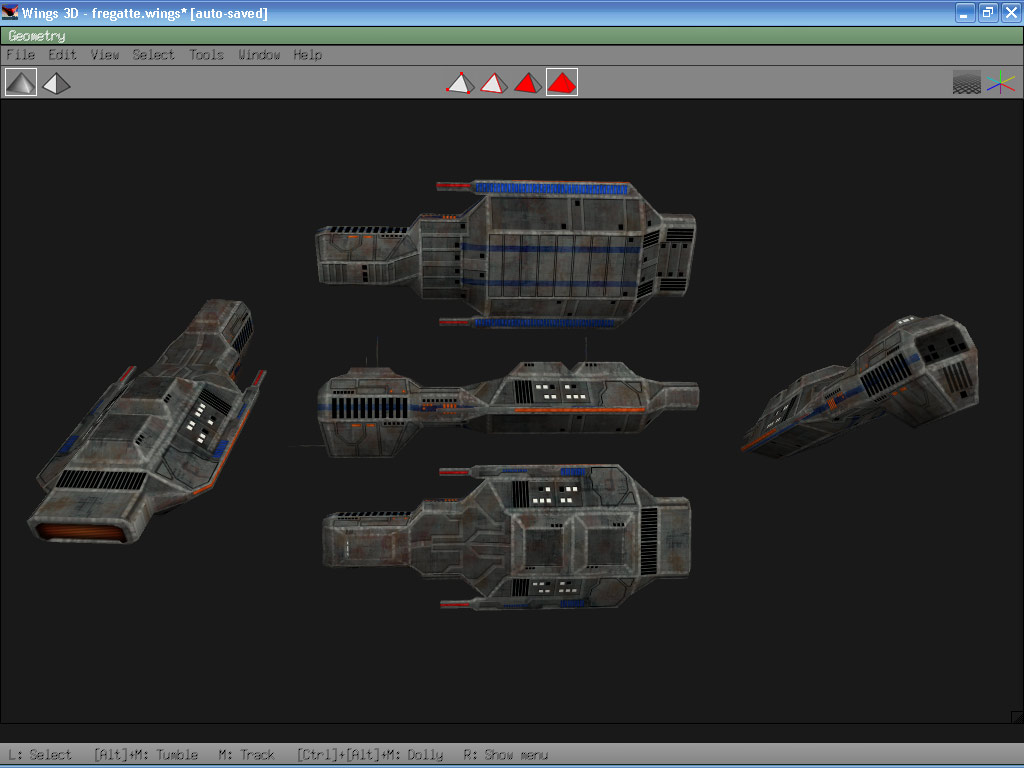This screenshot has height=768, width=1024.
Task: Toggle the ground plane grid icon
Action: 966,83
